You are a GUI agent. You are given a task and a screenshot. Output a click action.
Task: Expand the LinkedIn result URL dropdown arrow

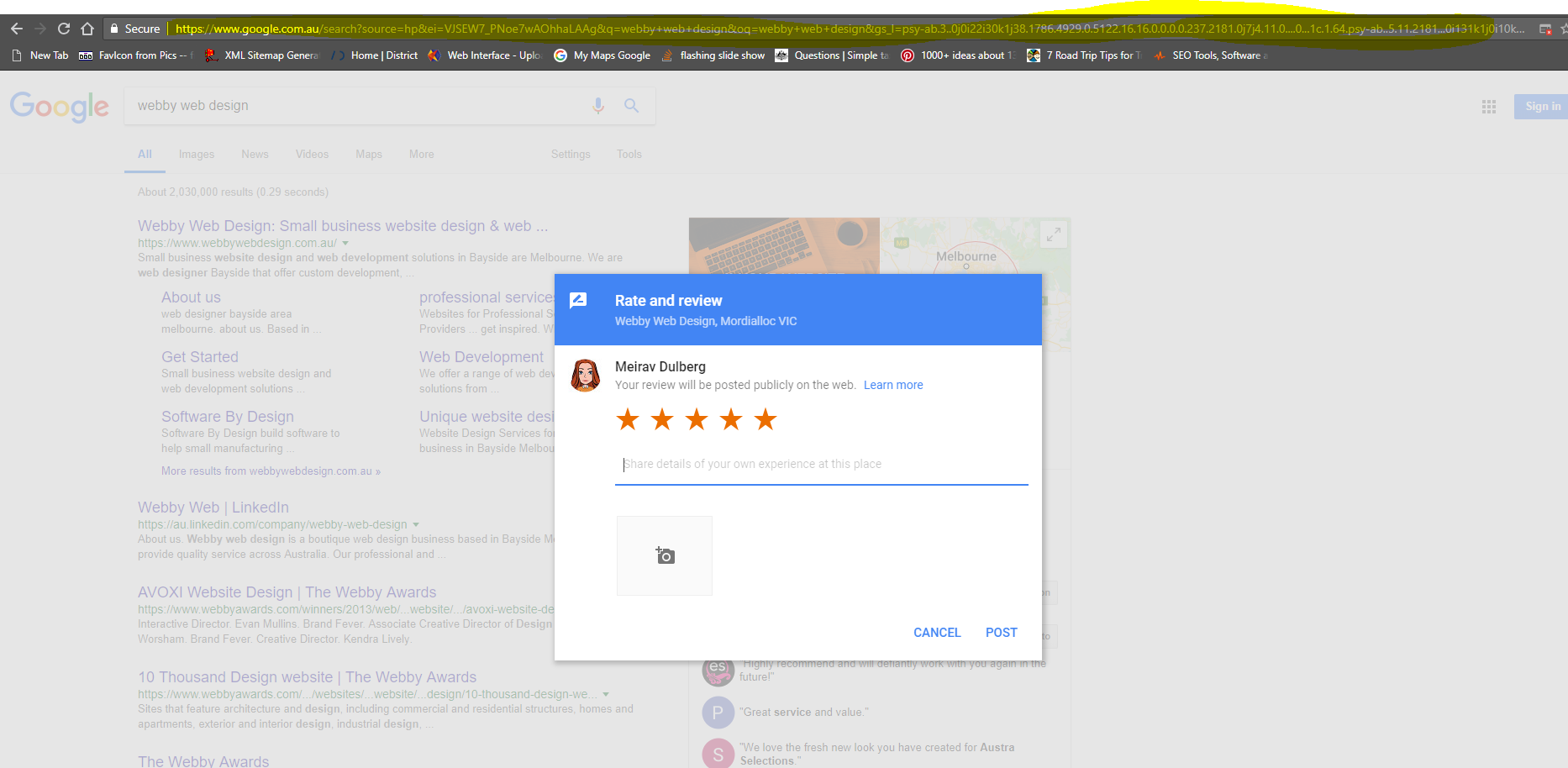click(x=416, y=525)
